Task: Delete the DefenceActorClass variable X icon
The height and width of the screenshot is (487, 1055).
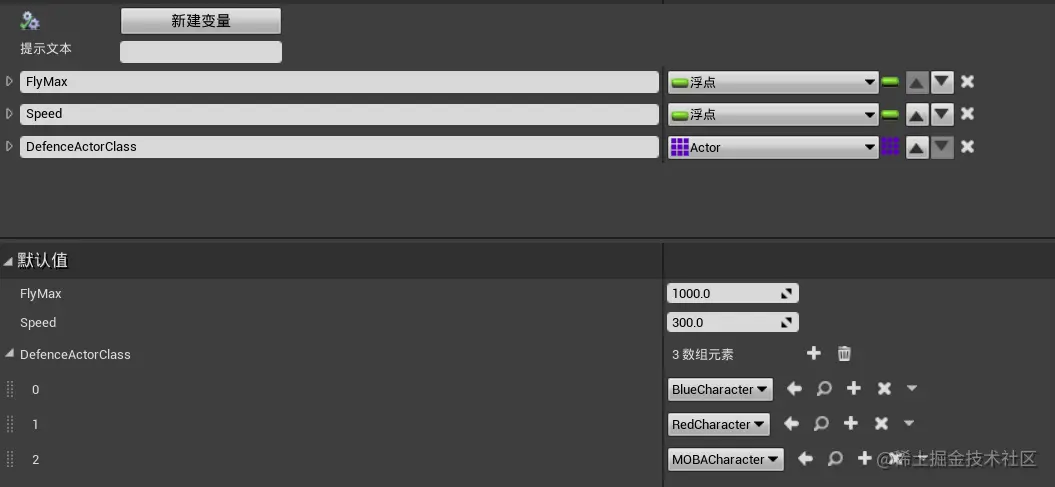Action: click(968, 147)
